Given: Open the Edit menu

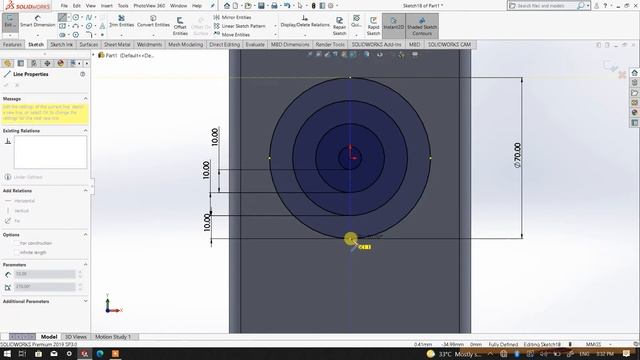Looking at the screenshot, I should (x=77, y=6).
